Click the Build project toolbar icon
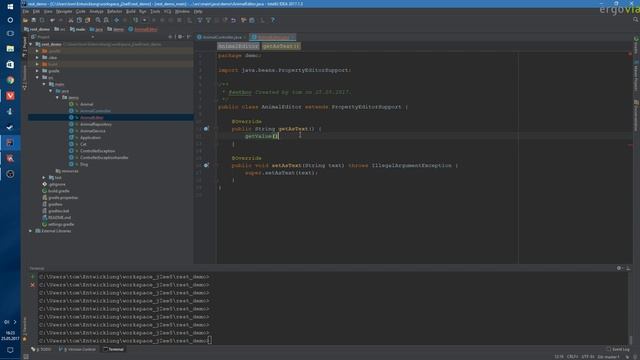Screen dimensions: 640x360 (x=135, y=20)
